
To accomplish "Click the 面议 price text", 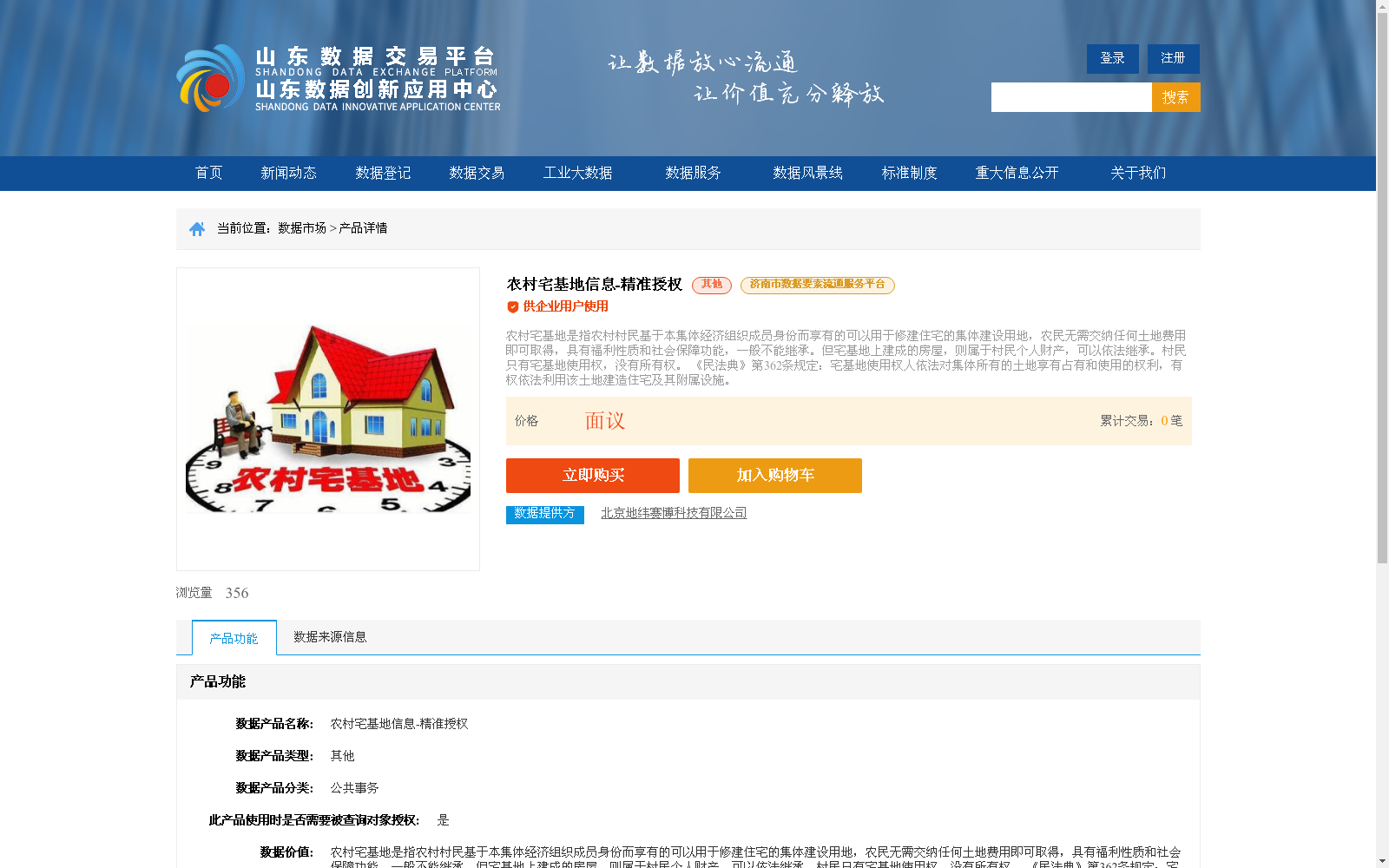I will (x=605, y=421).
